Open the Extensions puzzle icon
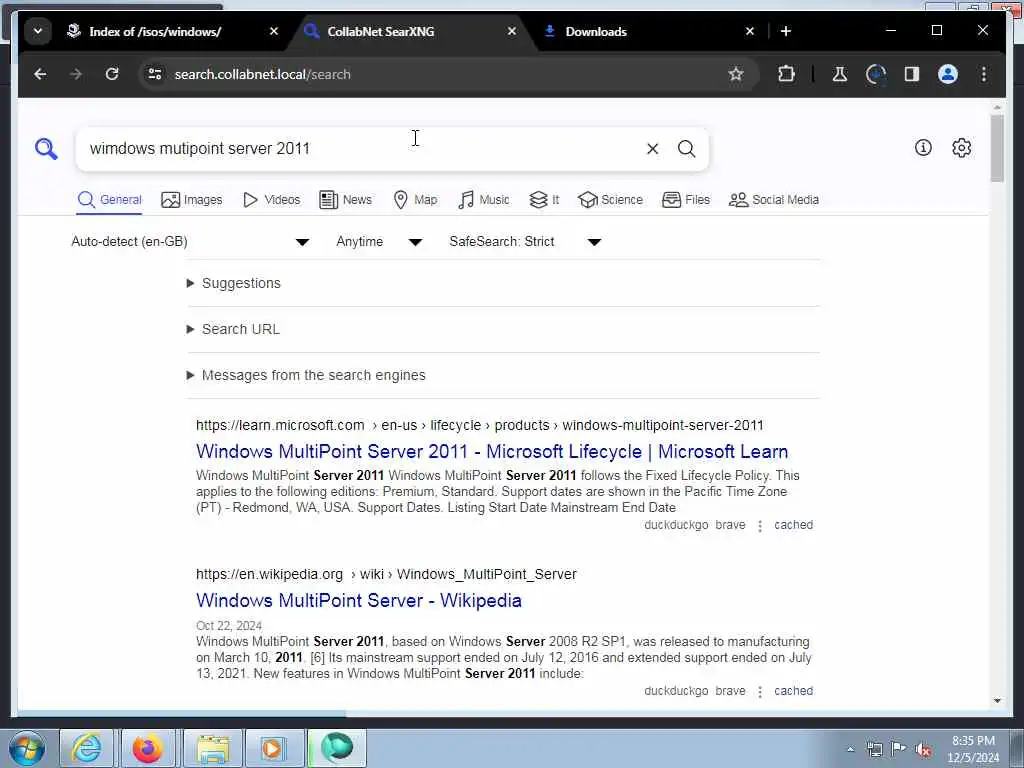Image resolution: width=1024 pixels, height=768 pixels. (x=786, y=74)
